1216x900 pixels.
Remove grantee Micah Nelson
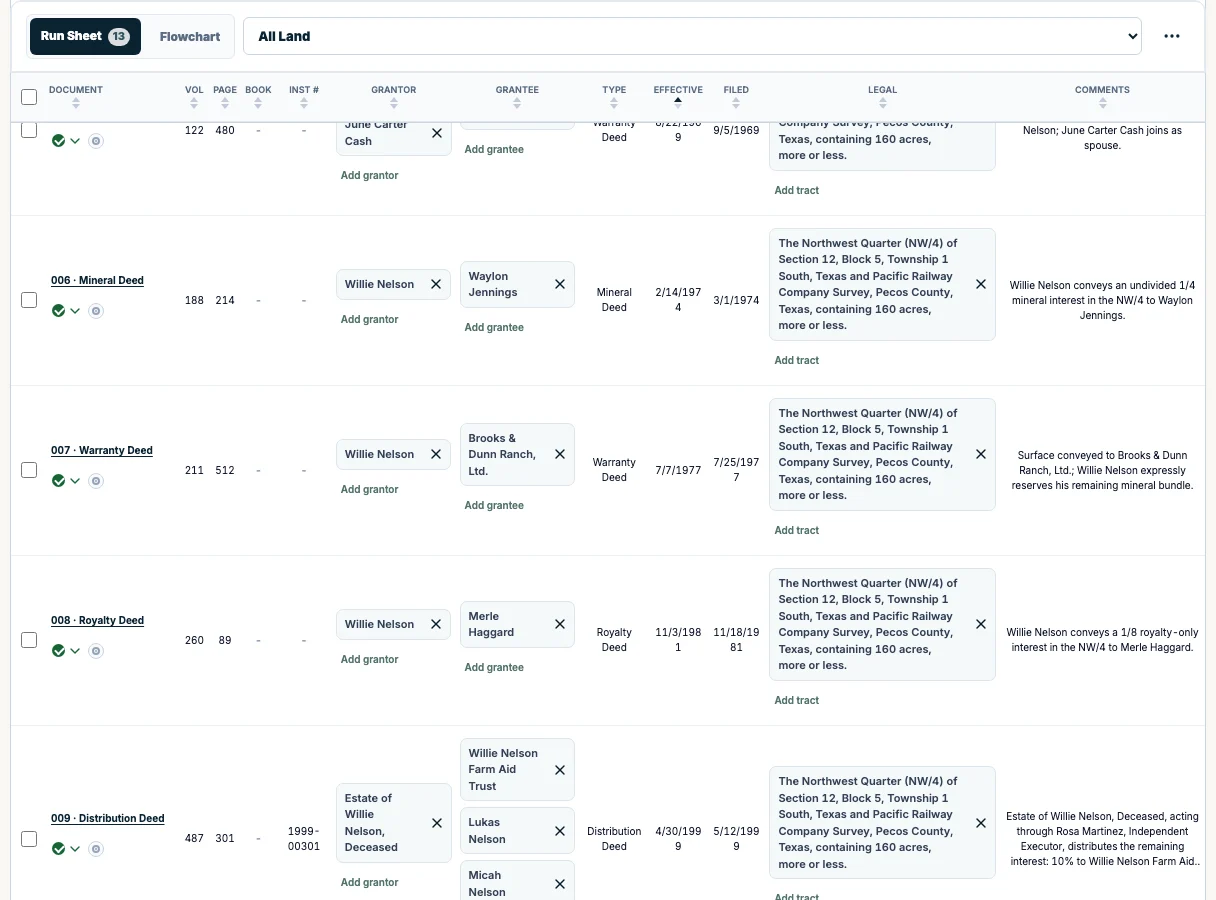tap(560, 884)
